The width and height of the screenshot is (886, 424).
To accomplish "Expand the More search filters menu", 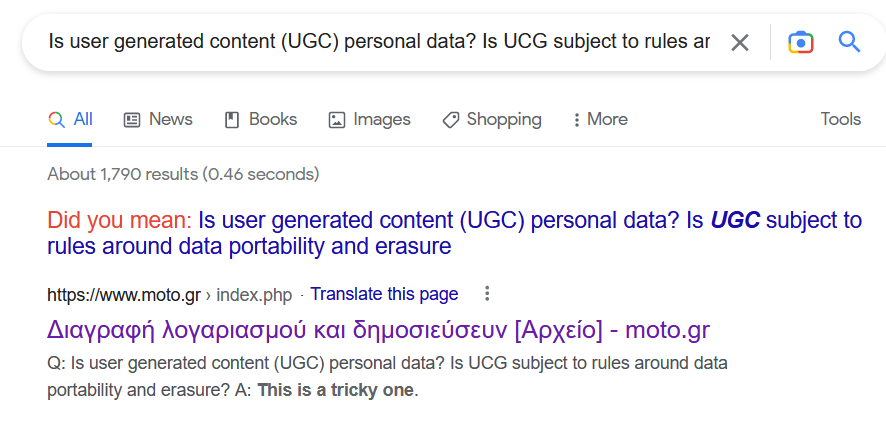I will click(x=599, y=120).
